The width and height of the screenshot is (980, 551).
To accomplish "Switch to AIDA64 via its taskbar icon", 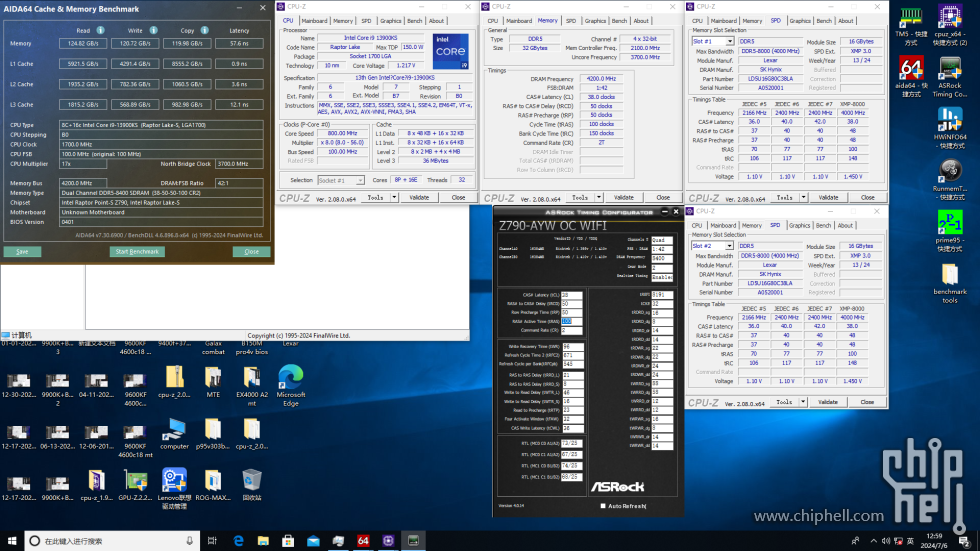I will point(363,541).
